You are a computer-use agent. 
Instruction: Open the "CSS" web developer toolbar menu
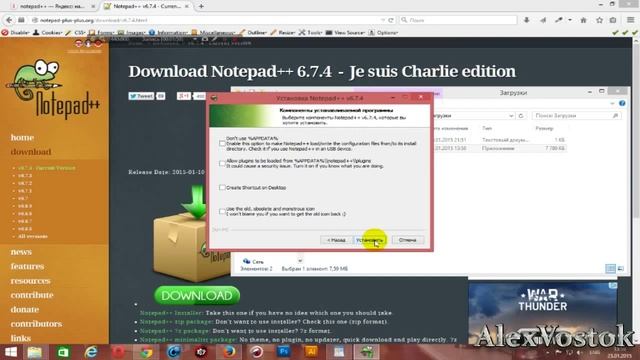tap(76, 33)
